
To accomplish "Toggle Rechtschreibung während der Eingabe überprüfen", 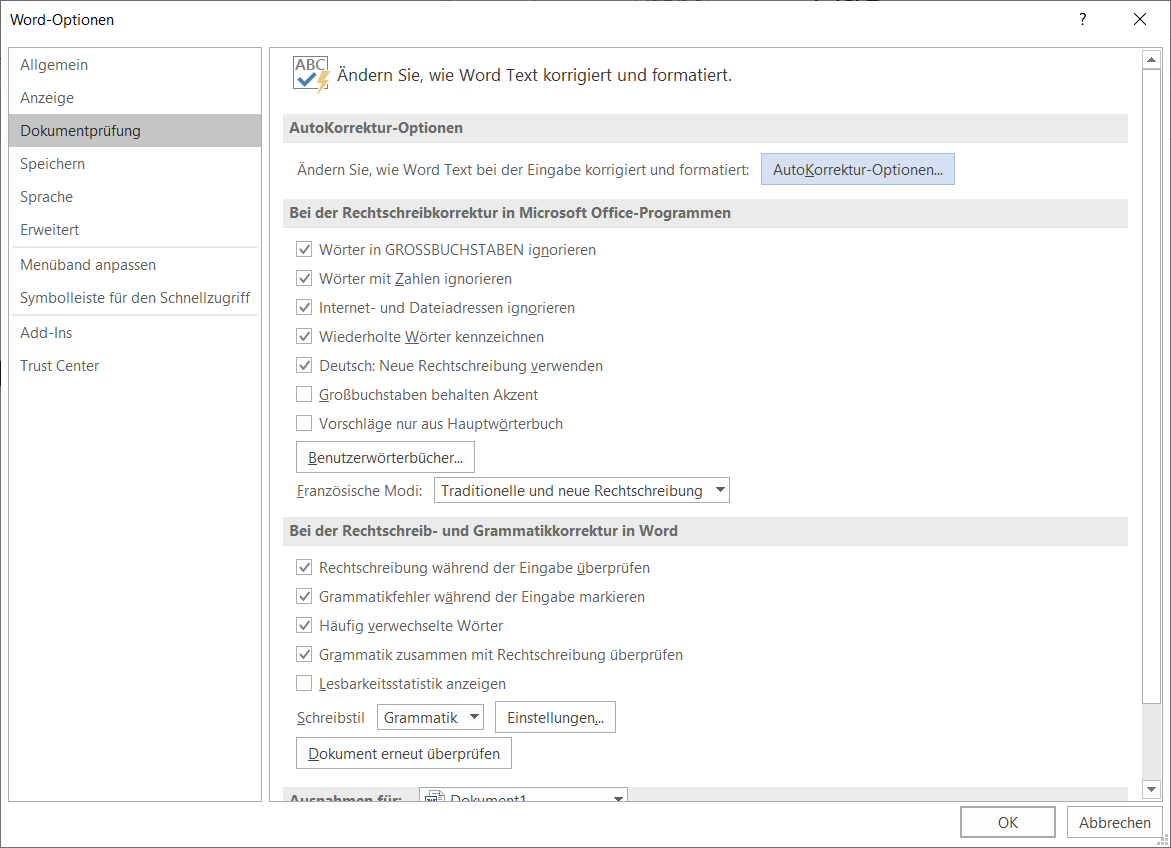I will 304,568.
